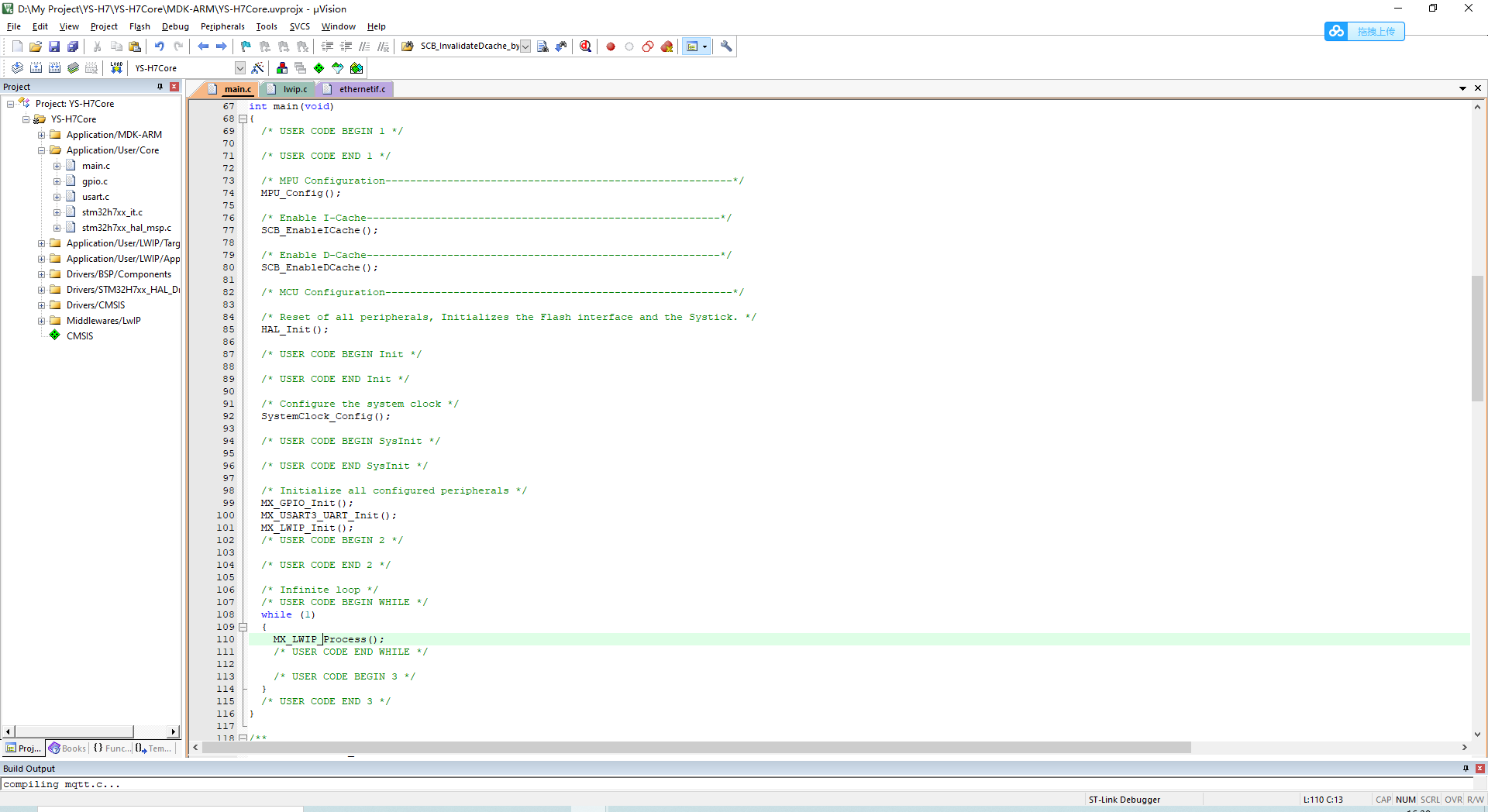Switch to the Books panel tab
Image resolution: width=1488 pixels, height=812 pixels.
(67, 748)
